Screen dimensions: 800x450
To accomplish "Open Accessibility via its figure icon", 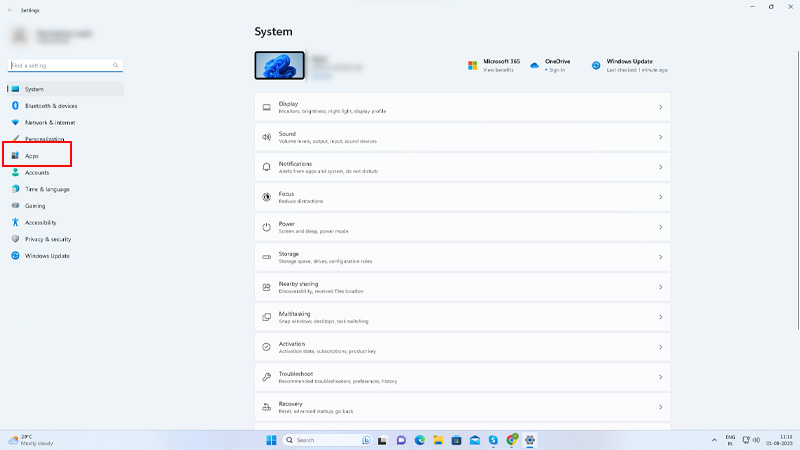I will coord(15,222).
